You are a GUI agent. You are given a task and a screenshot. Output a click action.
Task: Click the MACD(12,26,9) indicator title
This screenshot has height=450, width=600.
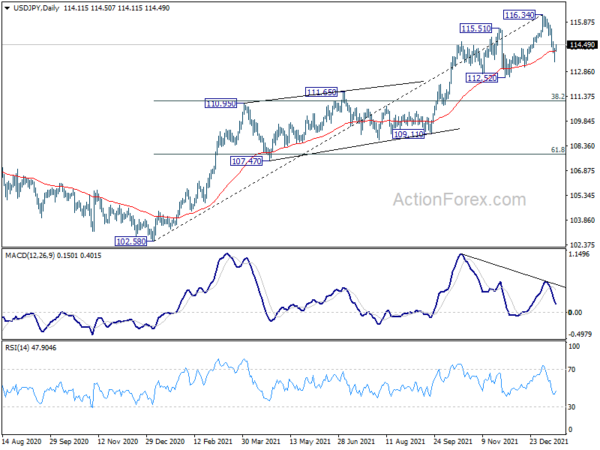pos(30,255)
